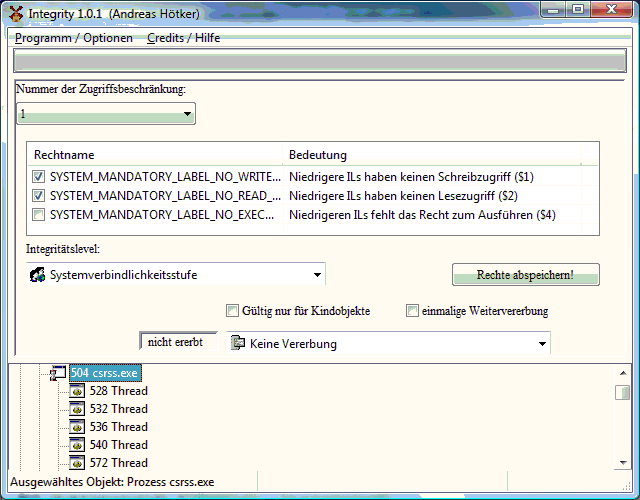Viewport: 640px width, 500px height.
Task: Uncheck SYSTEM_MANDATORY_LABEL_NO_WRITE checkbox
Action: [39, 177]
